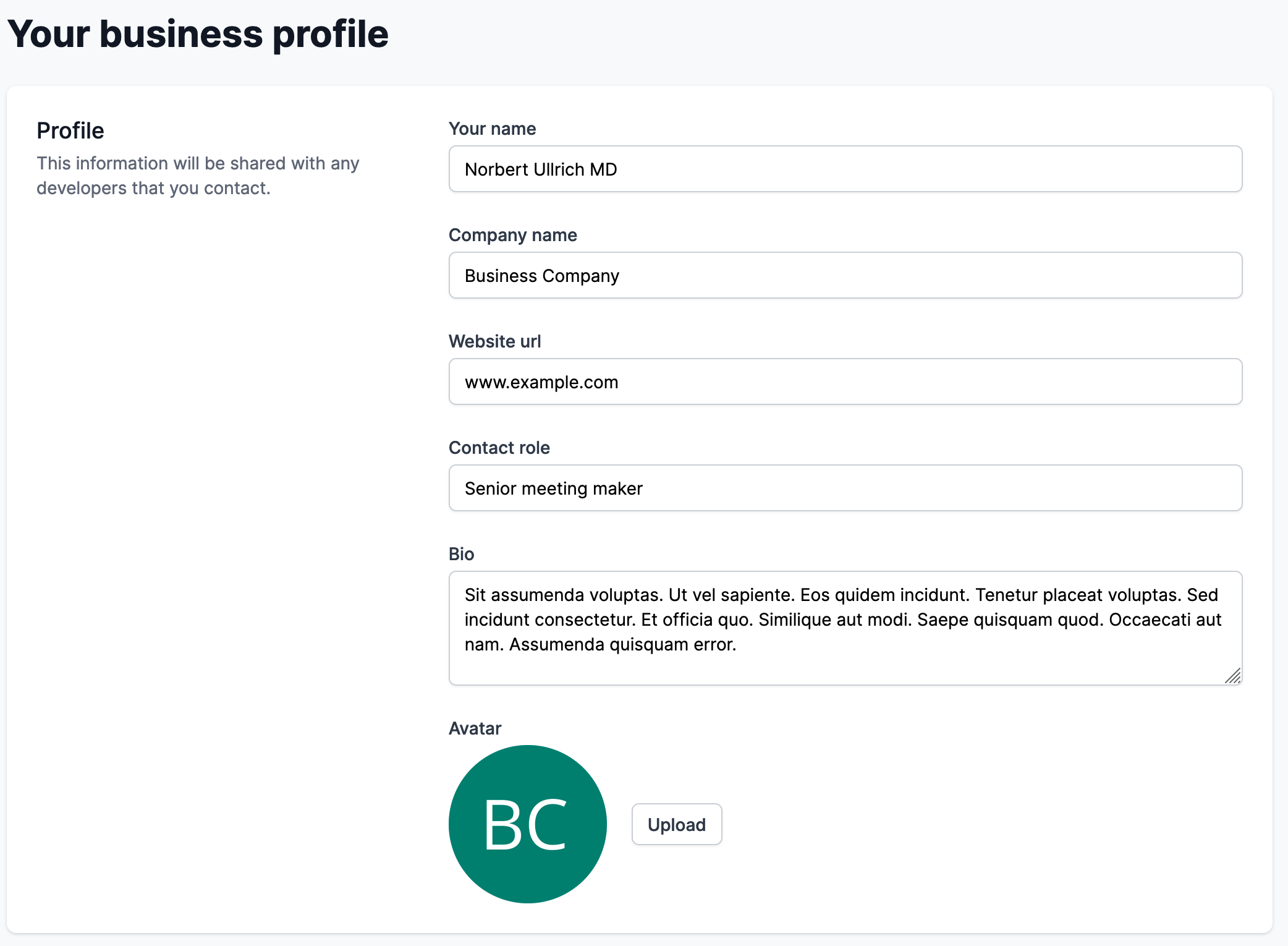Select the Contact role text field

point(845,488)
